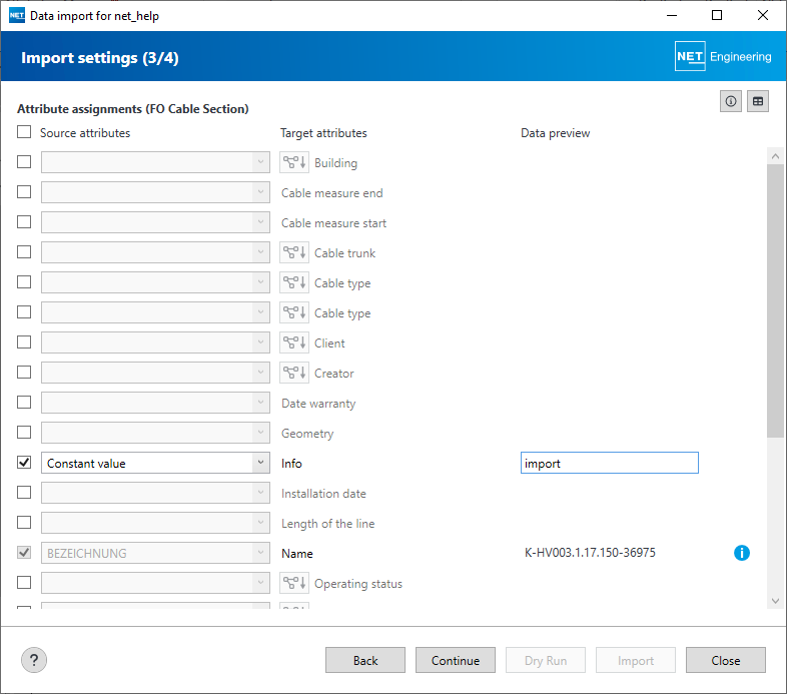The width and height of the screenshot is (787, 694).
Task: Enable the Geometry attribute checkbox
Action: click(x=24, y=433)
